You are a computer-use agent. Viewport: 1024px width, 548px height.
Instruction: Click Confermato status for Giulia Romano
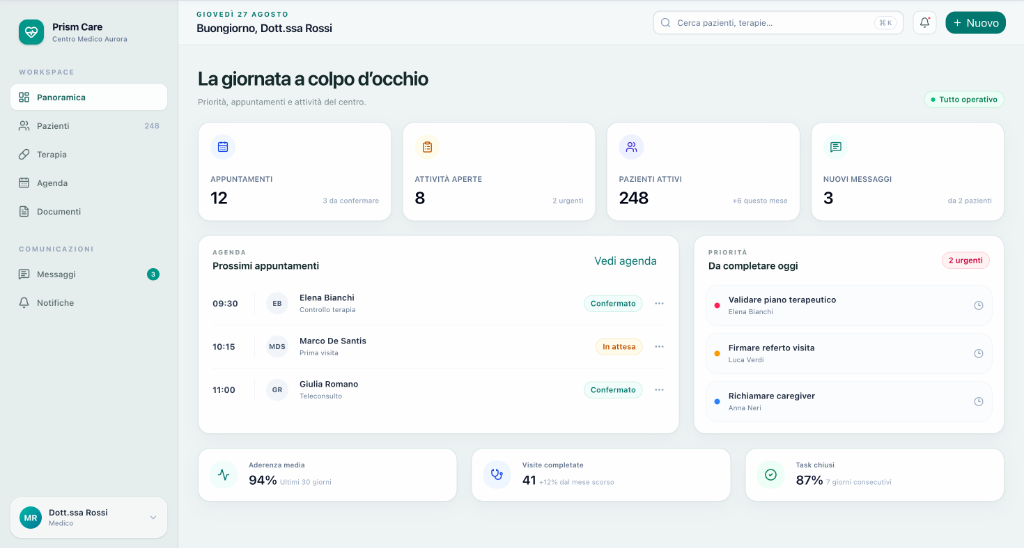point(613,390)
